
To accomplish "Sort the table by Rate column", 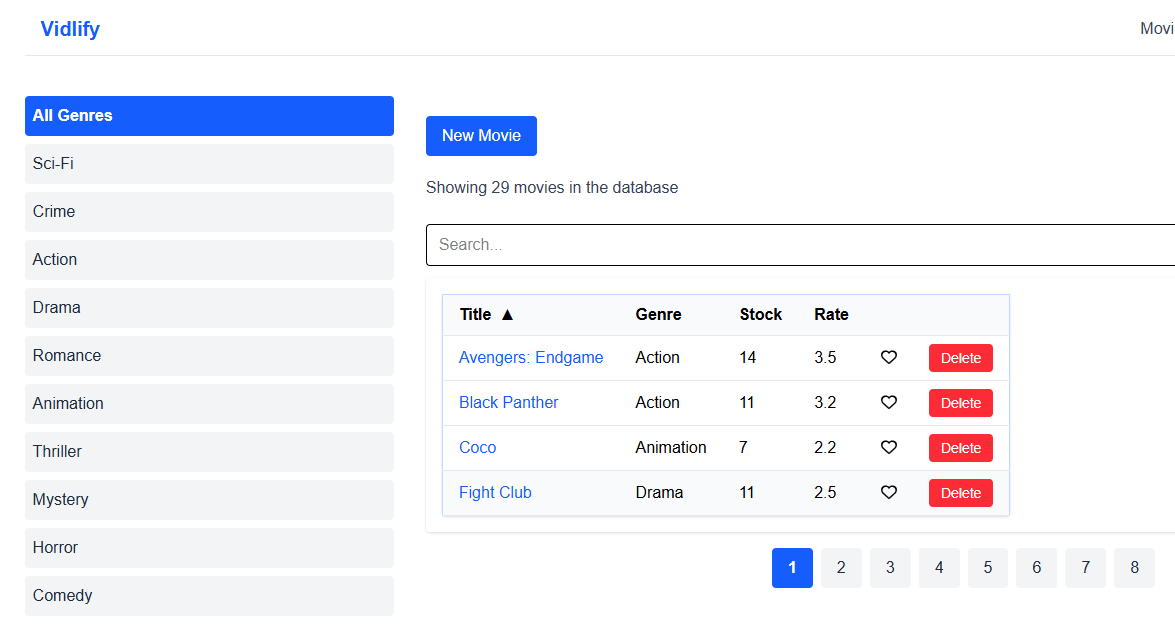I will (831, 315).
